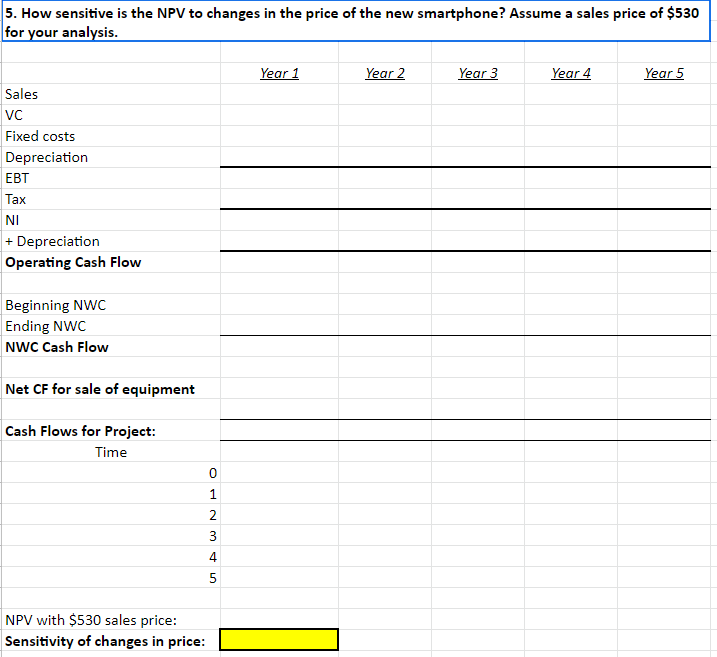Screen dimensions: 717x657
Task: Select the 'EBT' row label
Action: tap(17, 178)
